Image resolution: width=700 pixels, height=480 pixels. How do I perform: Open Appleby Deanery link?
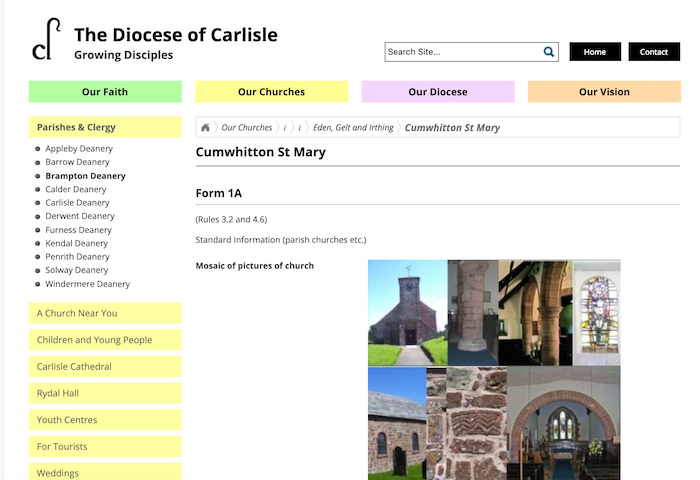79,149
